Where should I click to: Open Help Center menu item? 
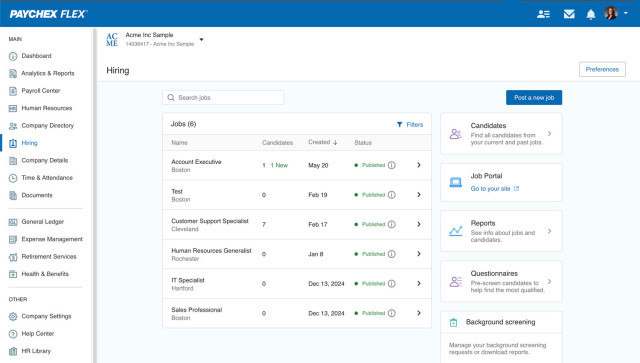point(38,334)
